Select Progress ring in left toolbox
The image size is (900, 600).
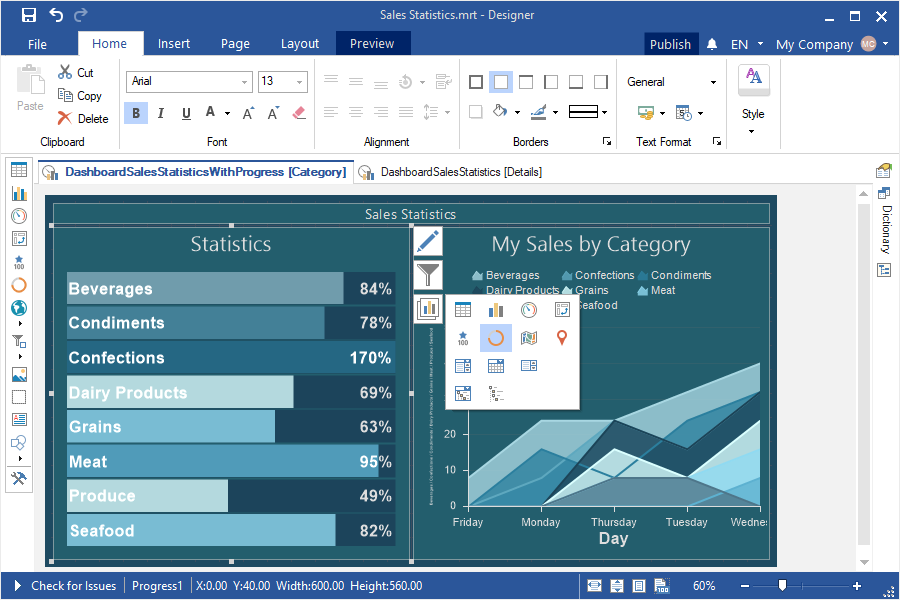pos(19,285)
